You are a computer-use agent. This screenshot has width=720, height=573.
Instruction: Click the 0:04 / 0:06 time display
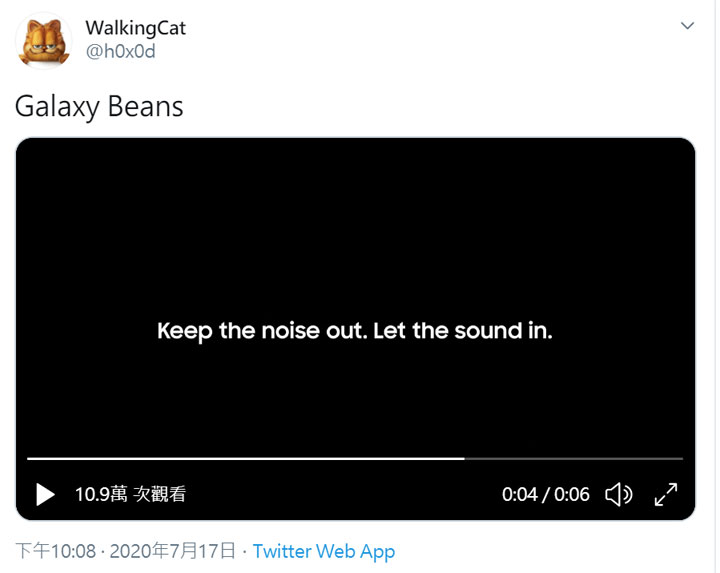point(545,494)
